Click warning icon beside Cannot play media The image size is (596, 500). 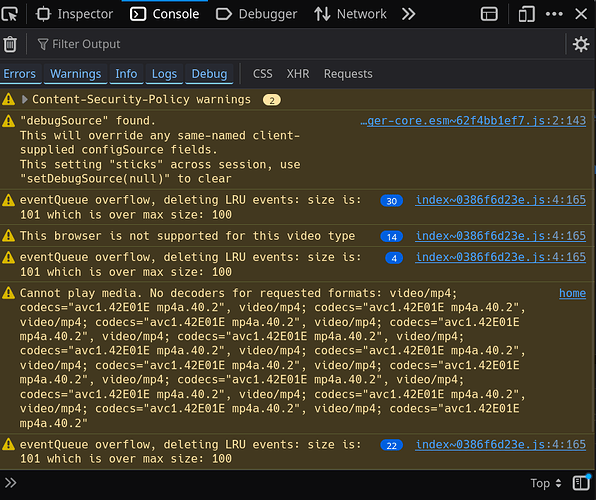pyautogui.click(x=8, y=293)
